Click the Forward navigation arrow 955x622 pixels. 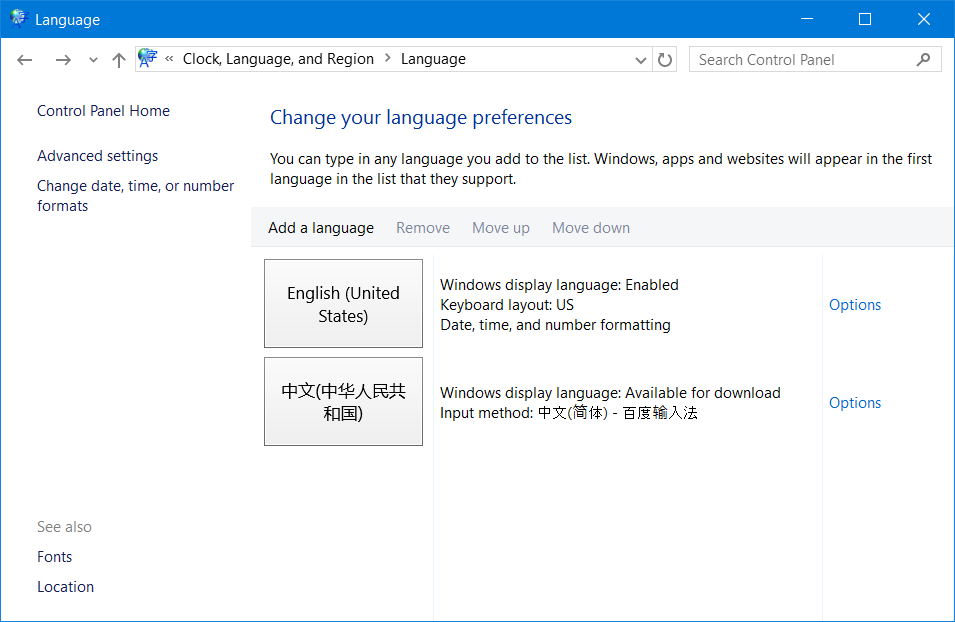[x=63, y=60]
